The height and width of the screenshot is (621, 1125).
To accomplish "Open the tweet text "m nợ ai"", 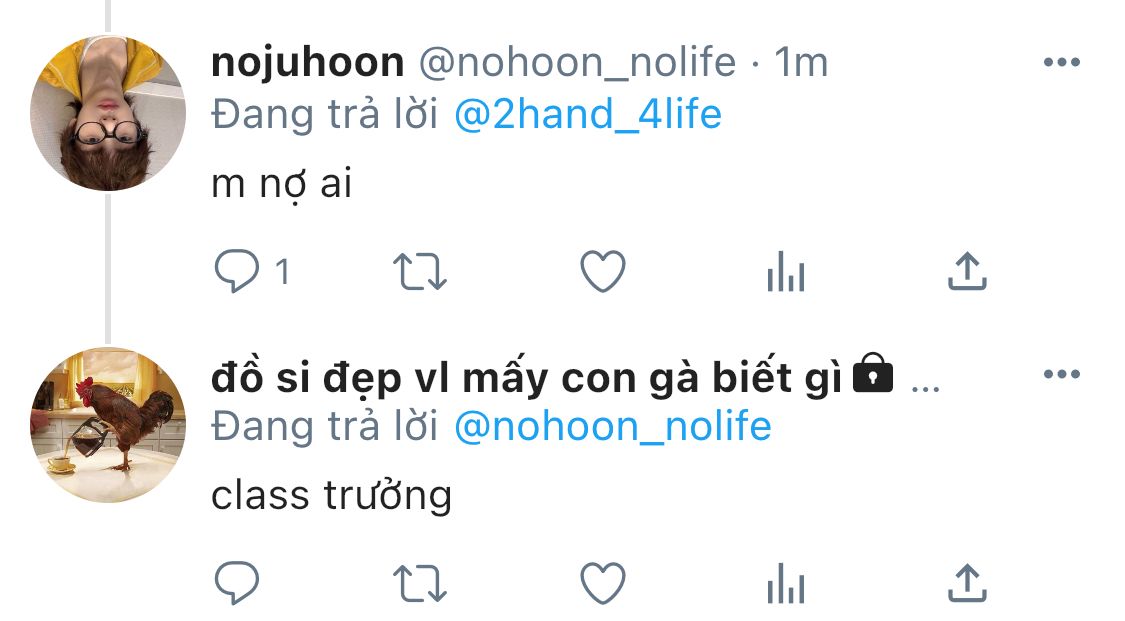I will click(x=281, y=184).
